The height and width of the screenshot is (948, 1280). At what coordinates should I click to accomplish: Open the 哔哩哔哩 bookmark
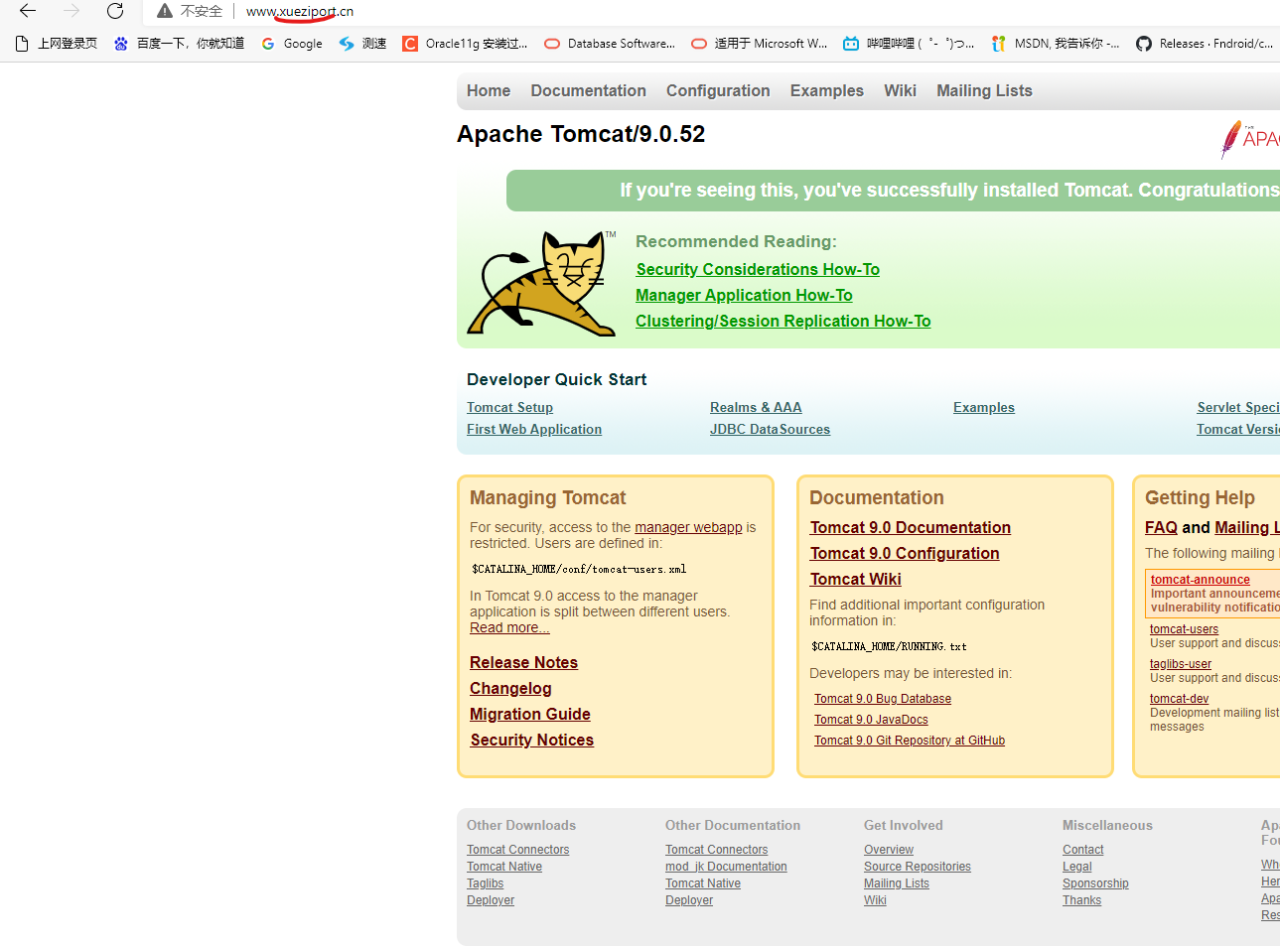click(x=909, y=43)
